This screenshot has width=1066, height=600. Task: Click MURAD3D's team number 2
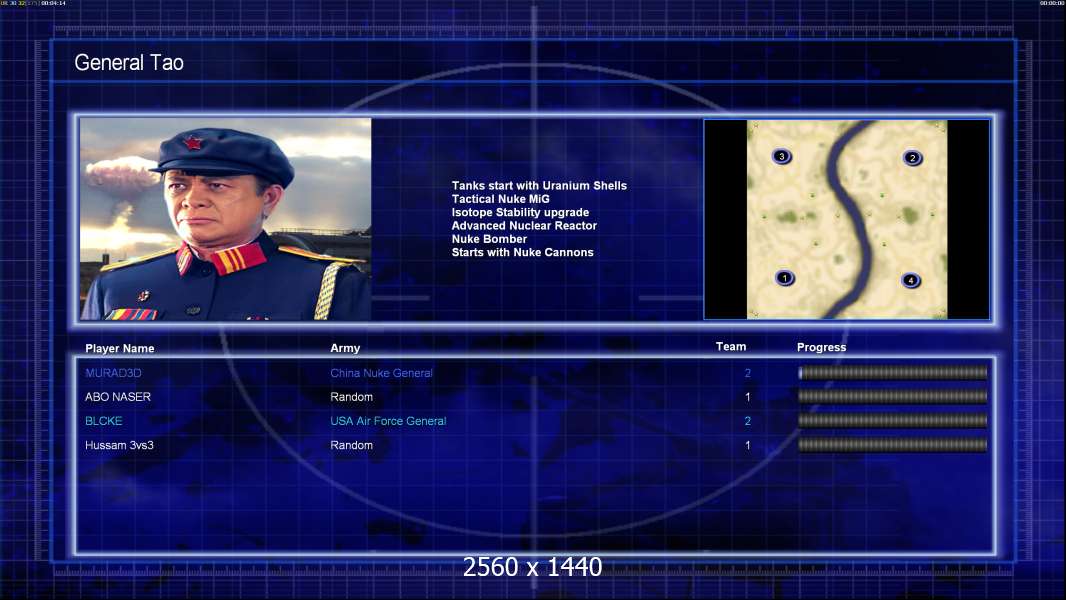[748, 373]
